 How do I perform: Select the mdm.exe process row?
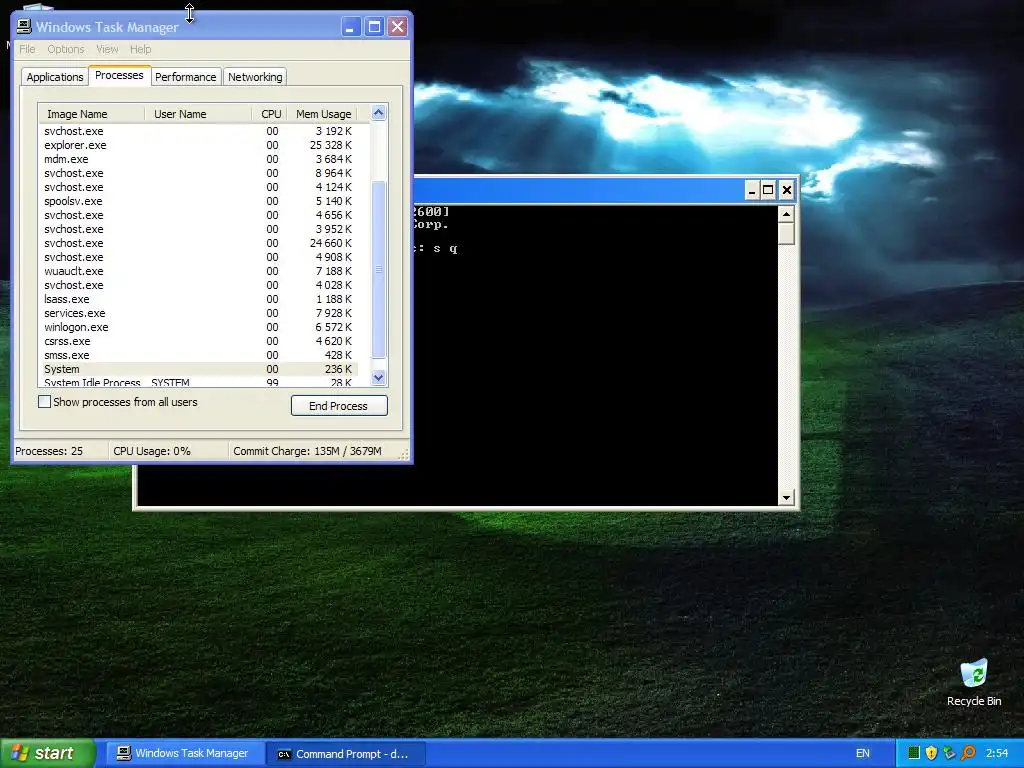pyautogui.click(x=198, y=159)
